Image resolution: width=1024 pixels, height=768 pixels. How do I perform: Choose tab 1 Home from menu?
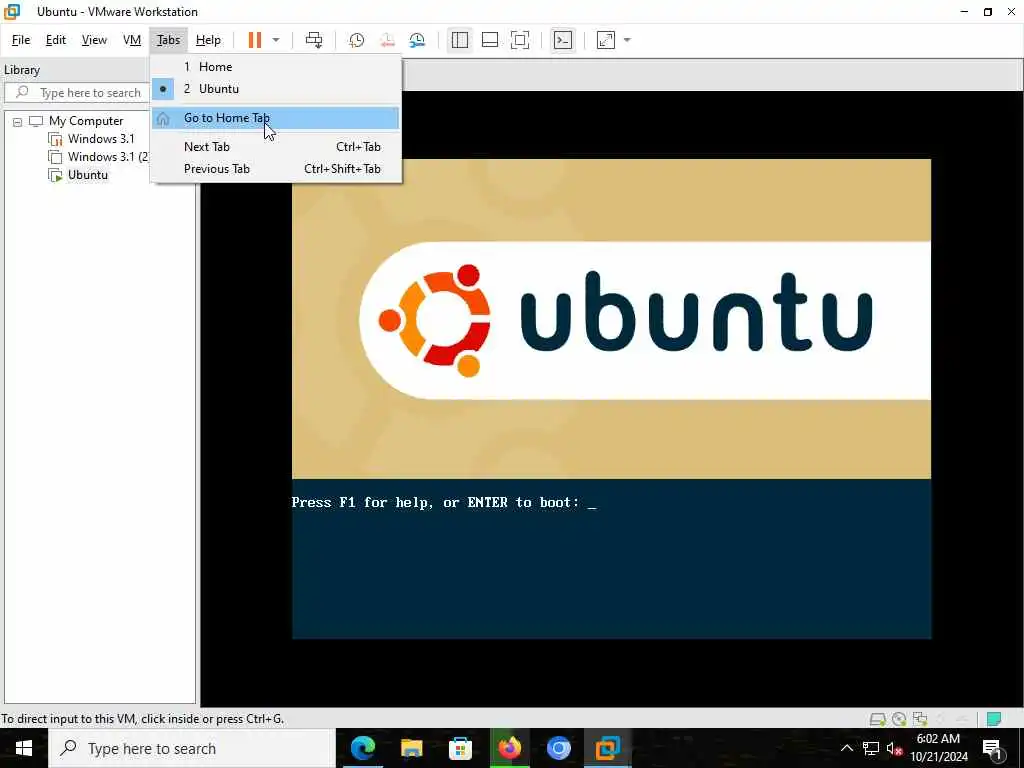[276, 67]
